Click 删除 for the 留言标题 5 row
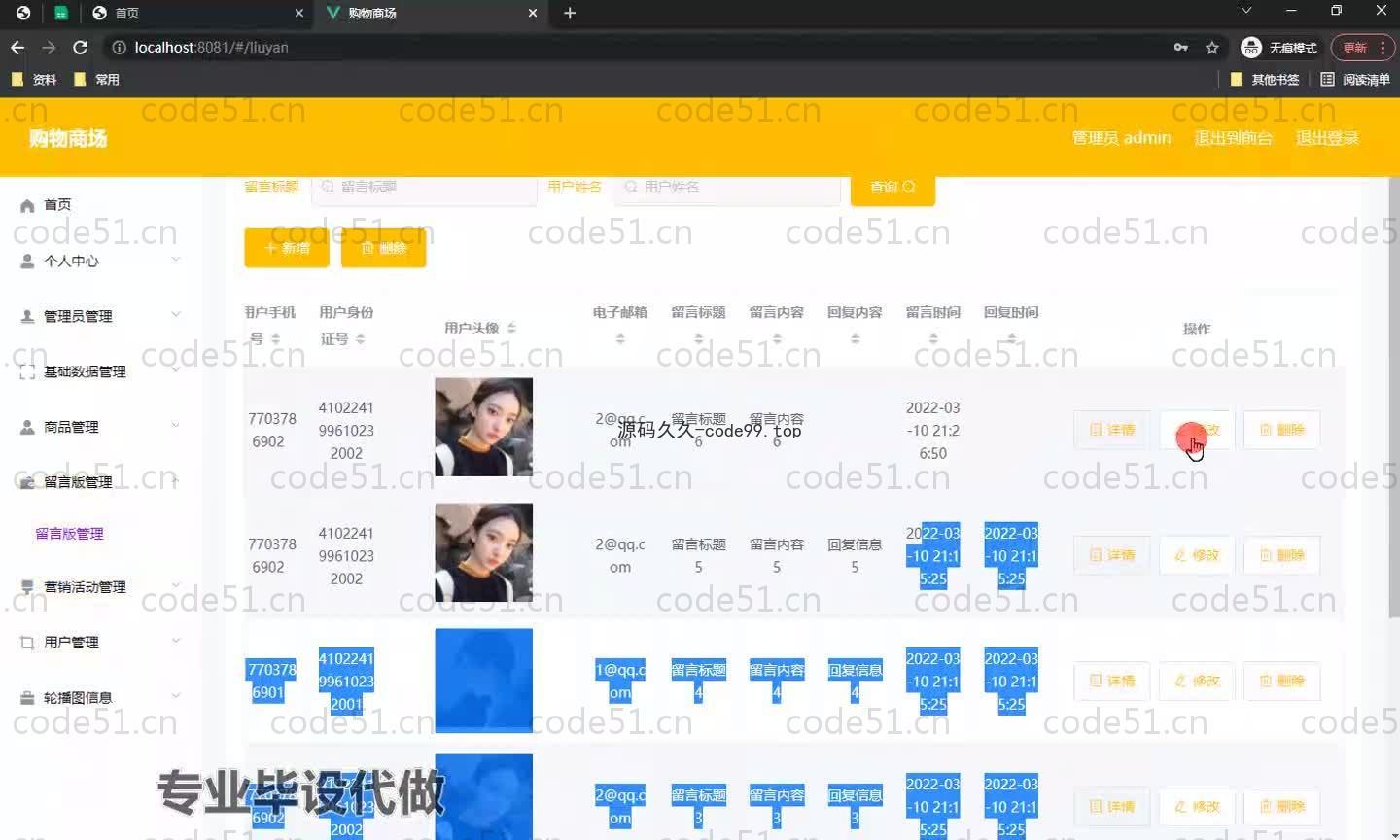This screenshot has height=840, width=1400. (x=1282, y=555)
